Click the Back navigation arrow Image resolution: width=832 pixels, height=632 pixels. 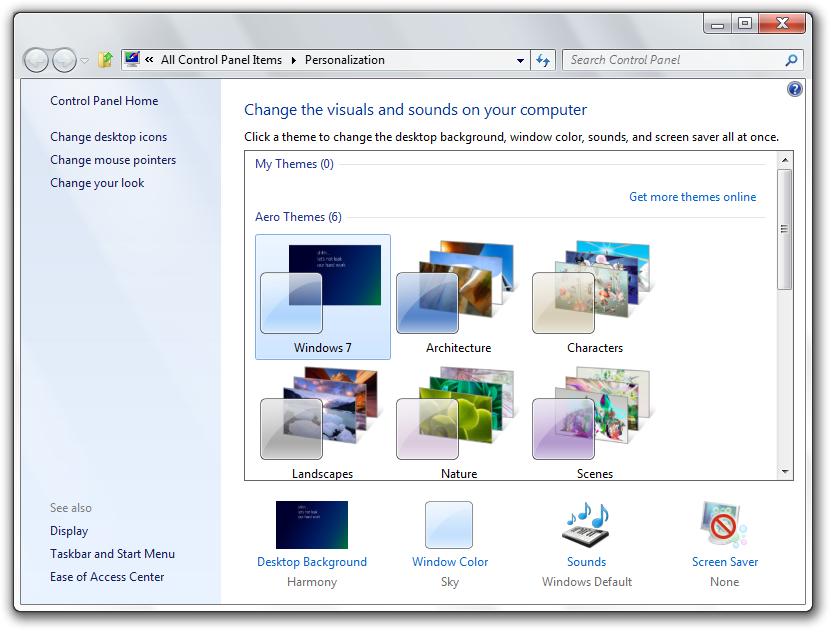point(36,60)
